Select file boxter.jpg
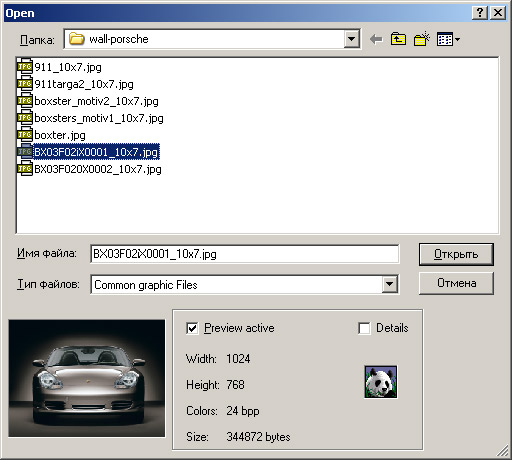 click(60, 135)
